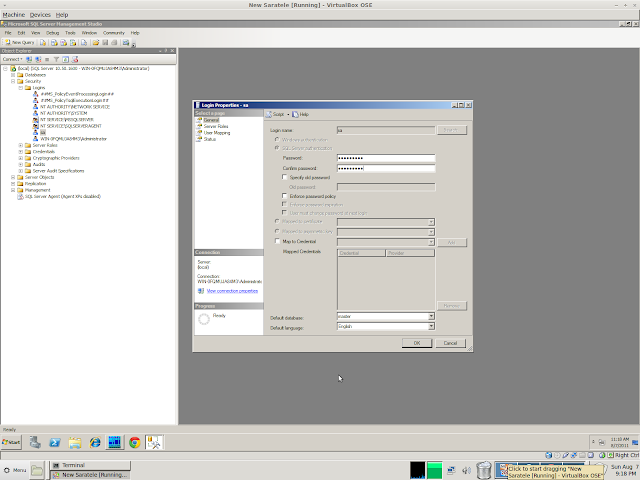The image size is (640, 480).
Task: Click into the Password field
Action: (386, 158)
